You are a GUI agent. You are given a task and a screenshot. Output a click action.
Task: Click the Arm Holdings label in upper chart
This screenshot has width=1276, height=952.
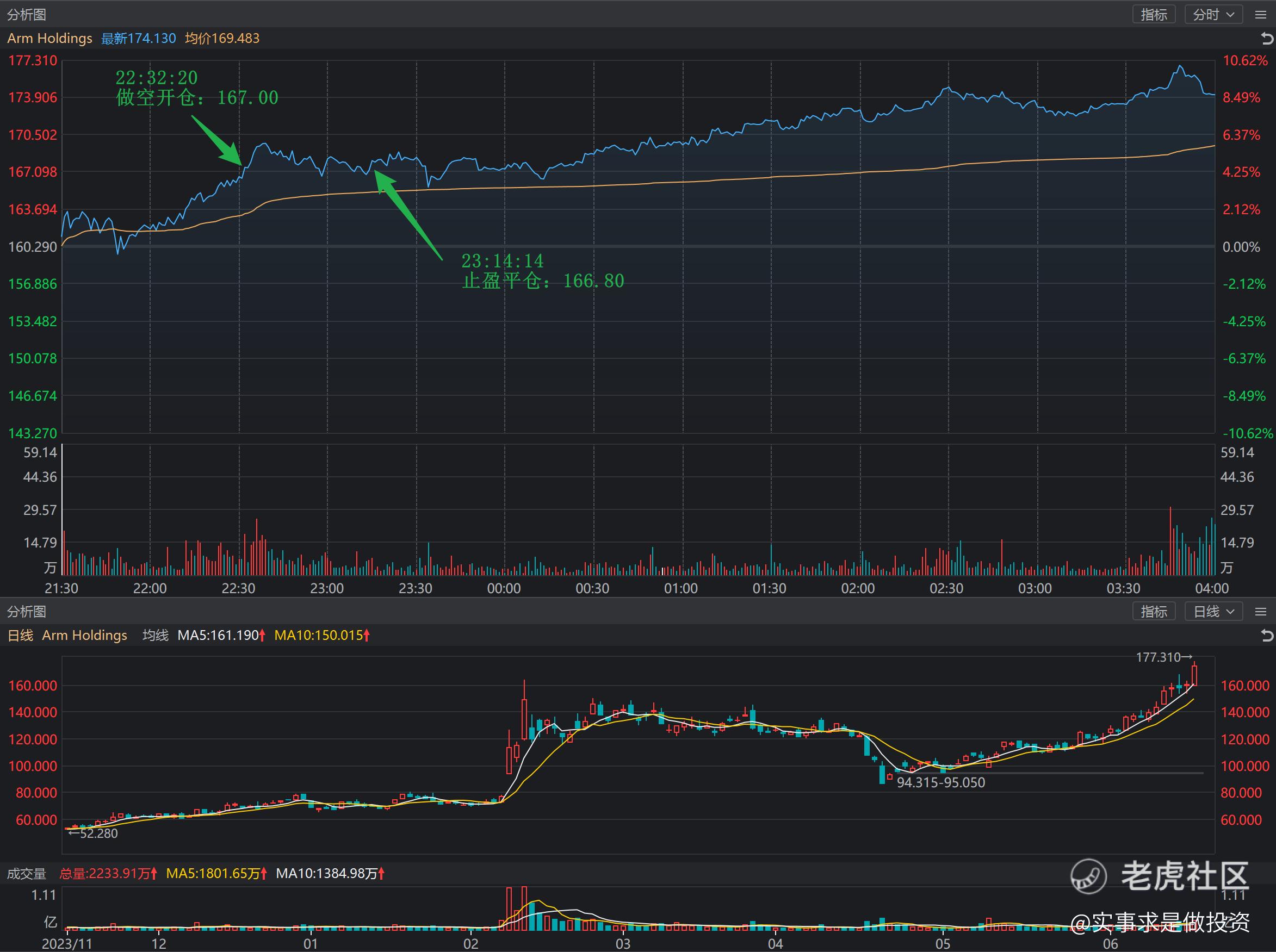49,39
